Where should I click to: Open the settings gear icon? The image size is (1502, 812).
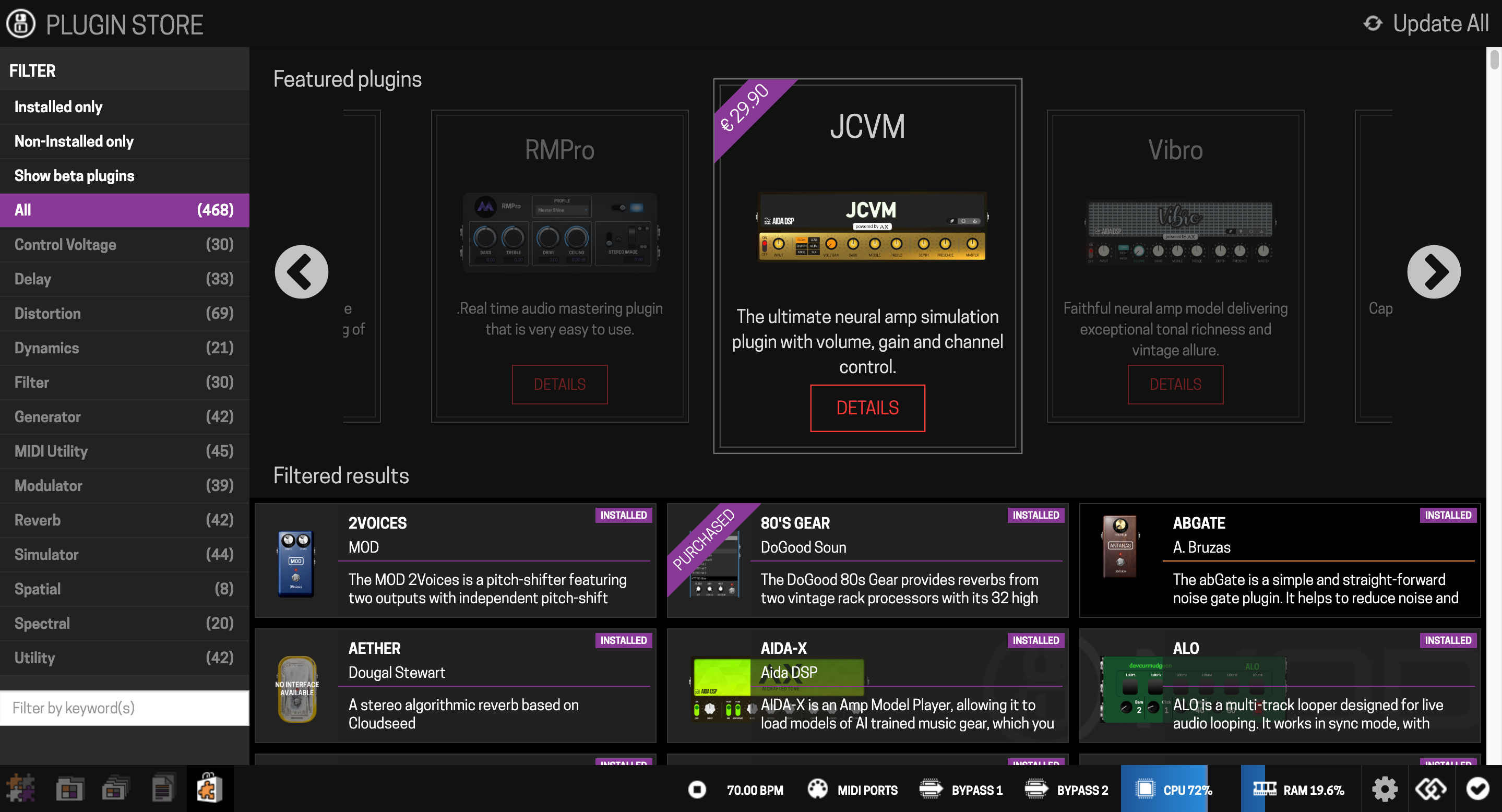coord(1384,789)
